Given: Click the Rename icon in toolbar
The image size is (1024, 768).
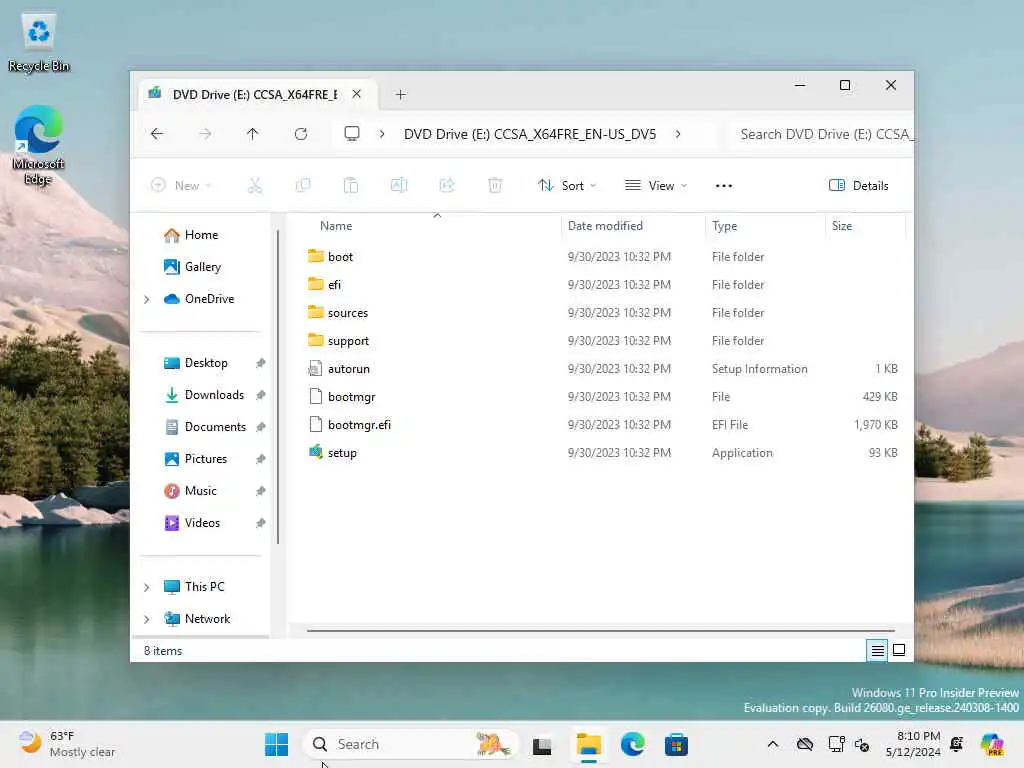Looking at the screenshot, I should pyautogui.click(x=399, y=186).
